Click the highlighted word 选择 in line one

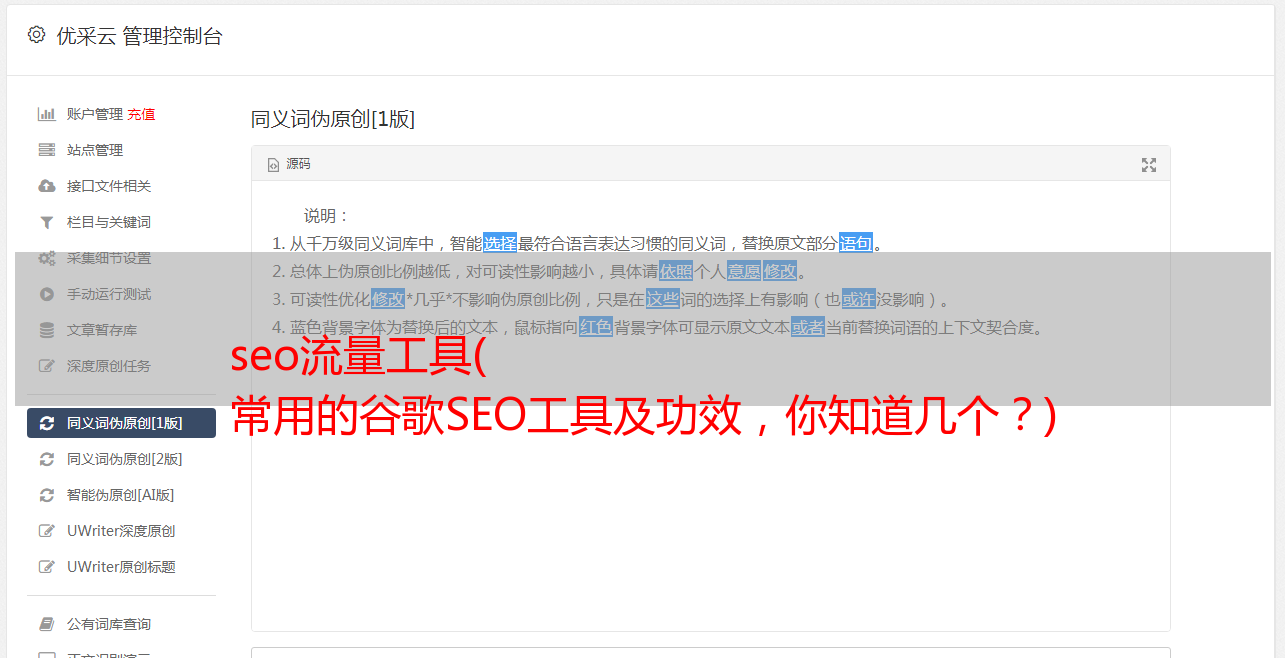pyautogui.click(x=500, y=243)
